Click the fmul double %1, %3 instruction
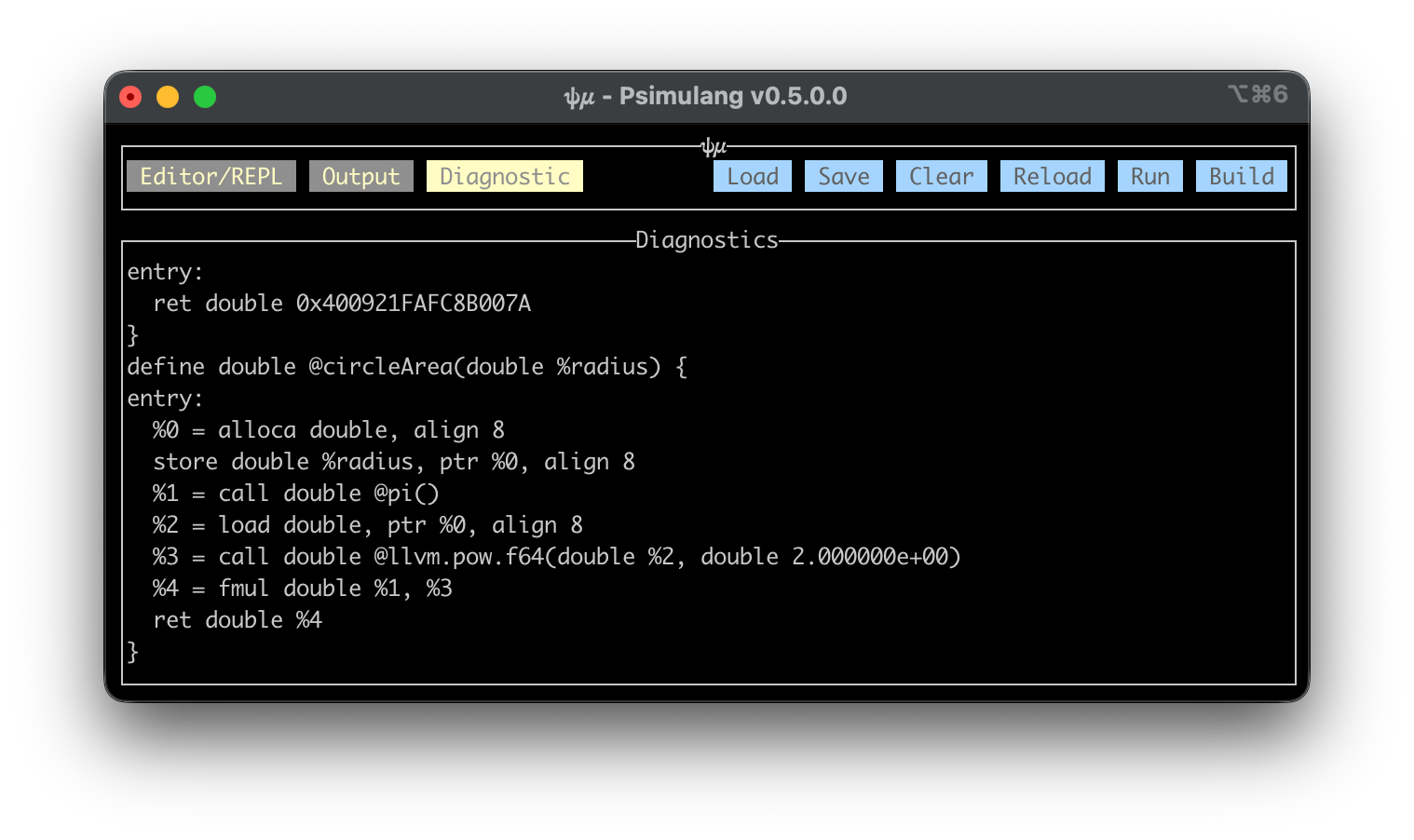Viewport: 1414px width, 840px height. 334,589
